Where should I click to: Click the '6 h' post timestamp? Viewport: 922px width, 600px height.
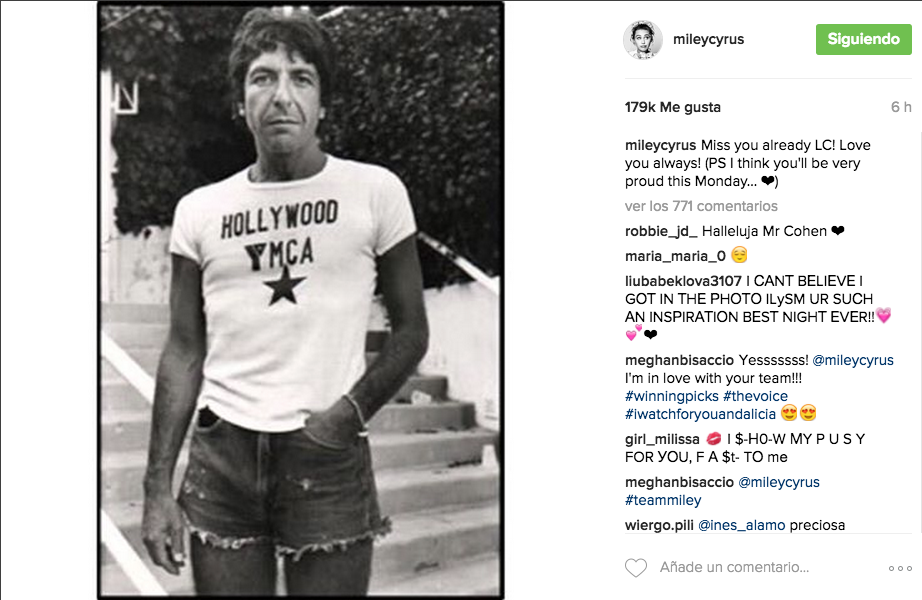pyautogui.click(x=901, y=107)
